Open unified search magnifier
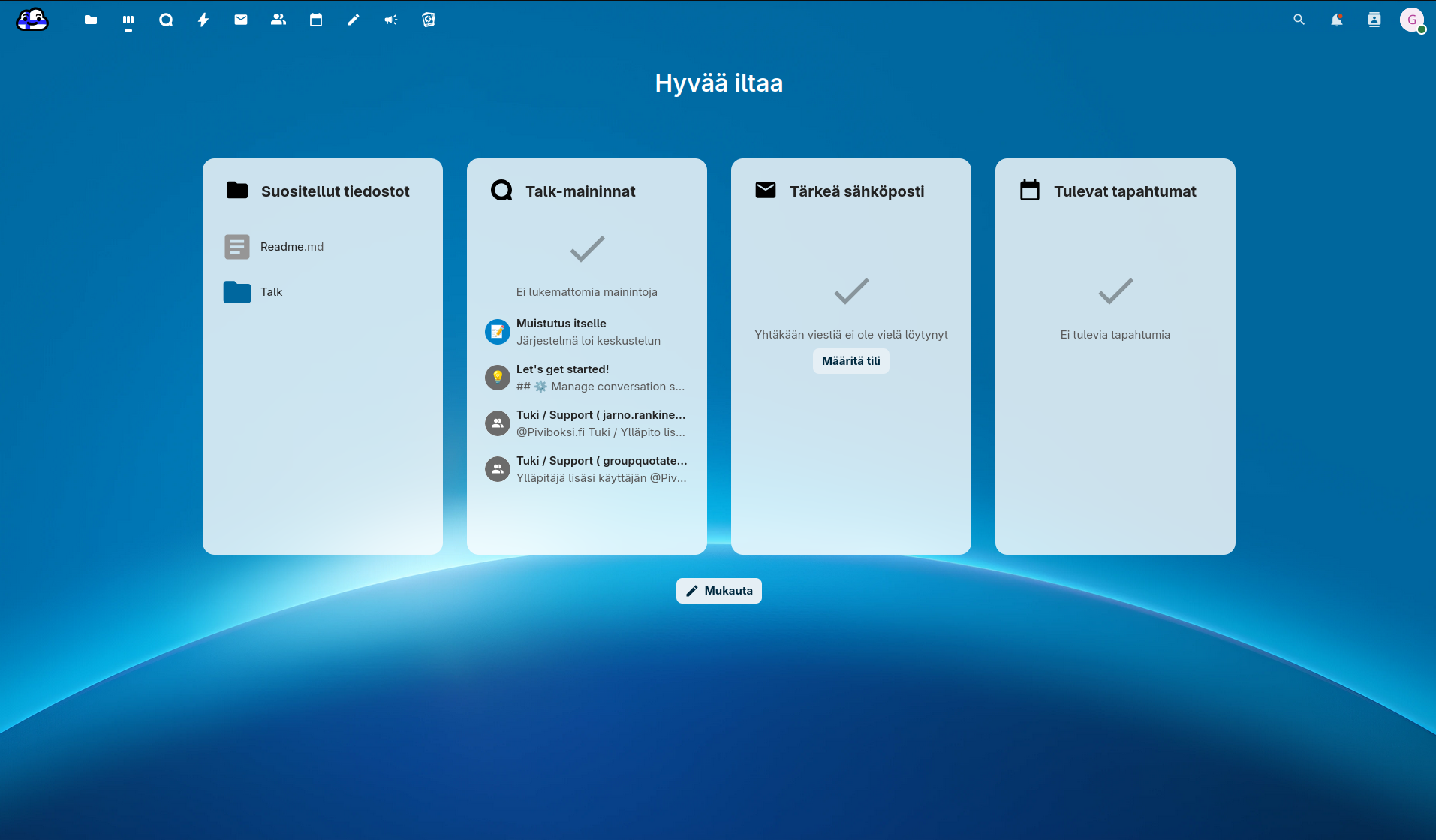 [x=1299, y=20]
